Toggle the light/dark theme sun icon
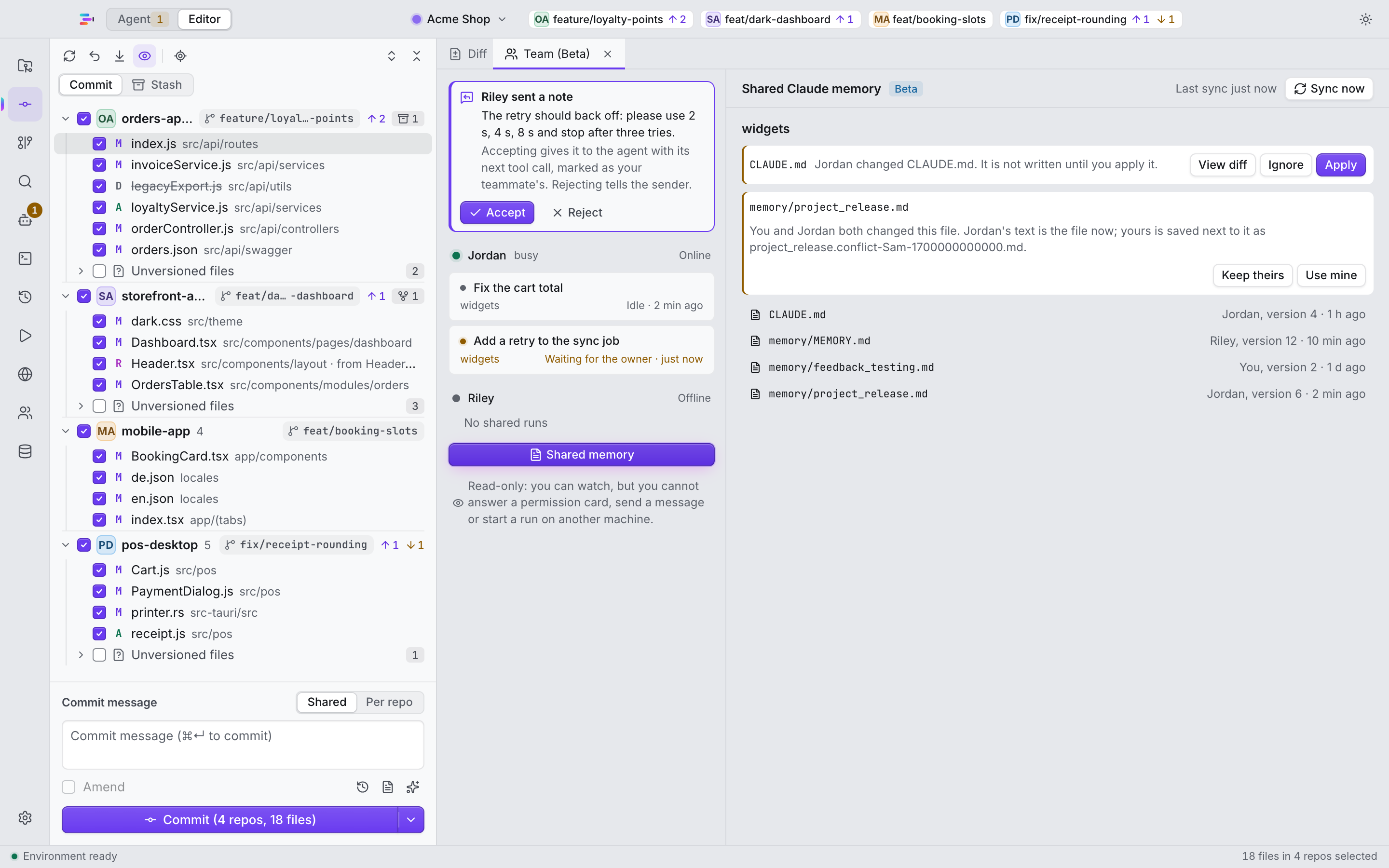 click(1365, 19)
